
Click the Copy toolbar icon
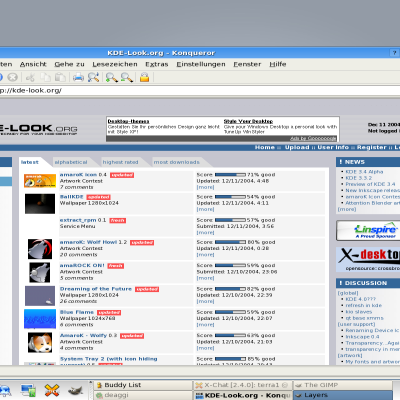point(45,77)
